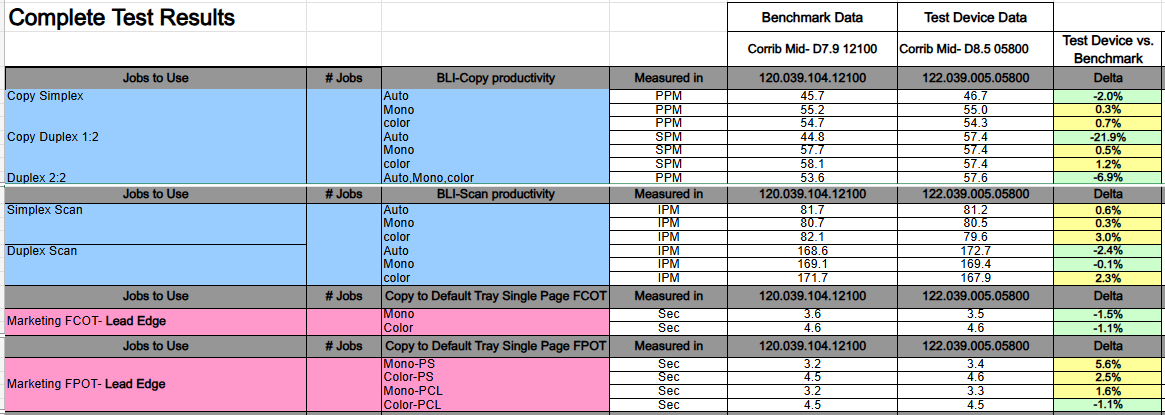Click the Test Device Data header cell
Screen dimensions: 1165x415
click(x=976, y=17)
